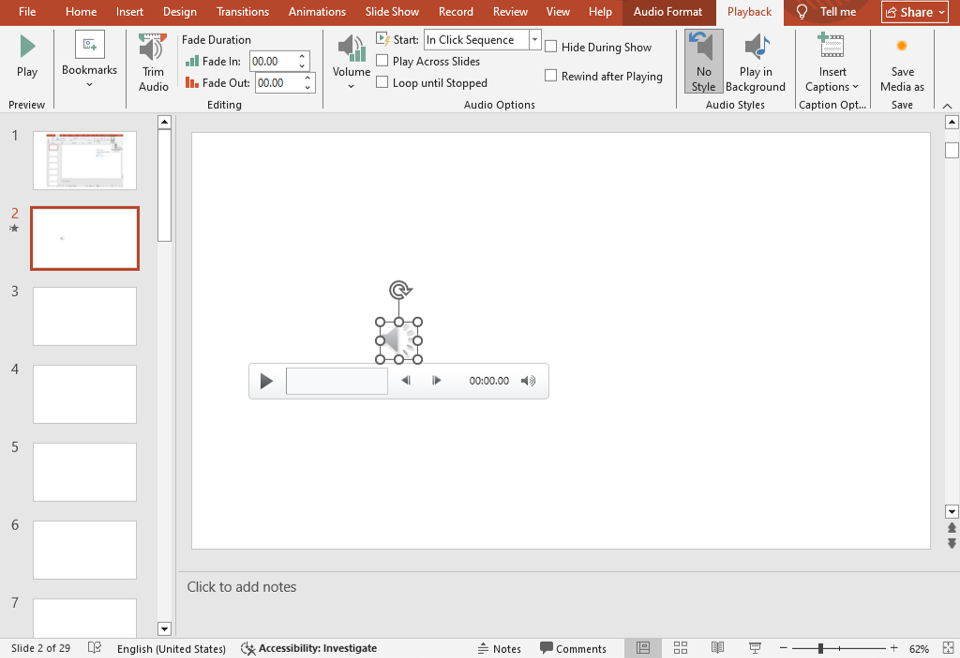This screenshot has height=658, width=960.
Task: Select the Trim Audio tool
Action: point(151,62)
